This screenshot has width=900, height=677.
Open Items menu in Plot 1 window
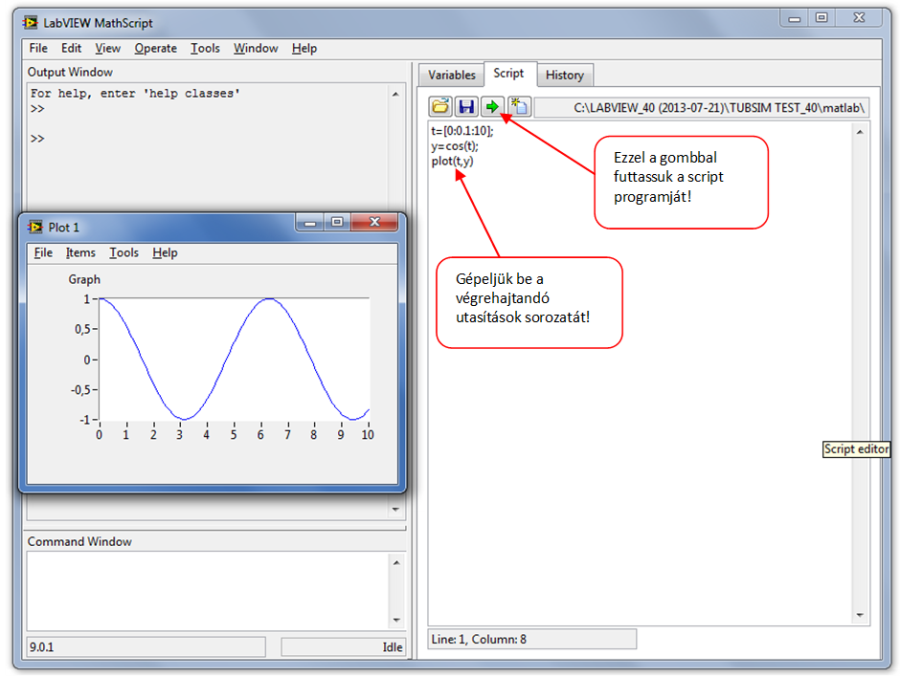tap(80, 253)
